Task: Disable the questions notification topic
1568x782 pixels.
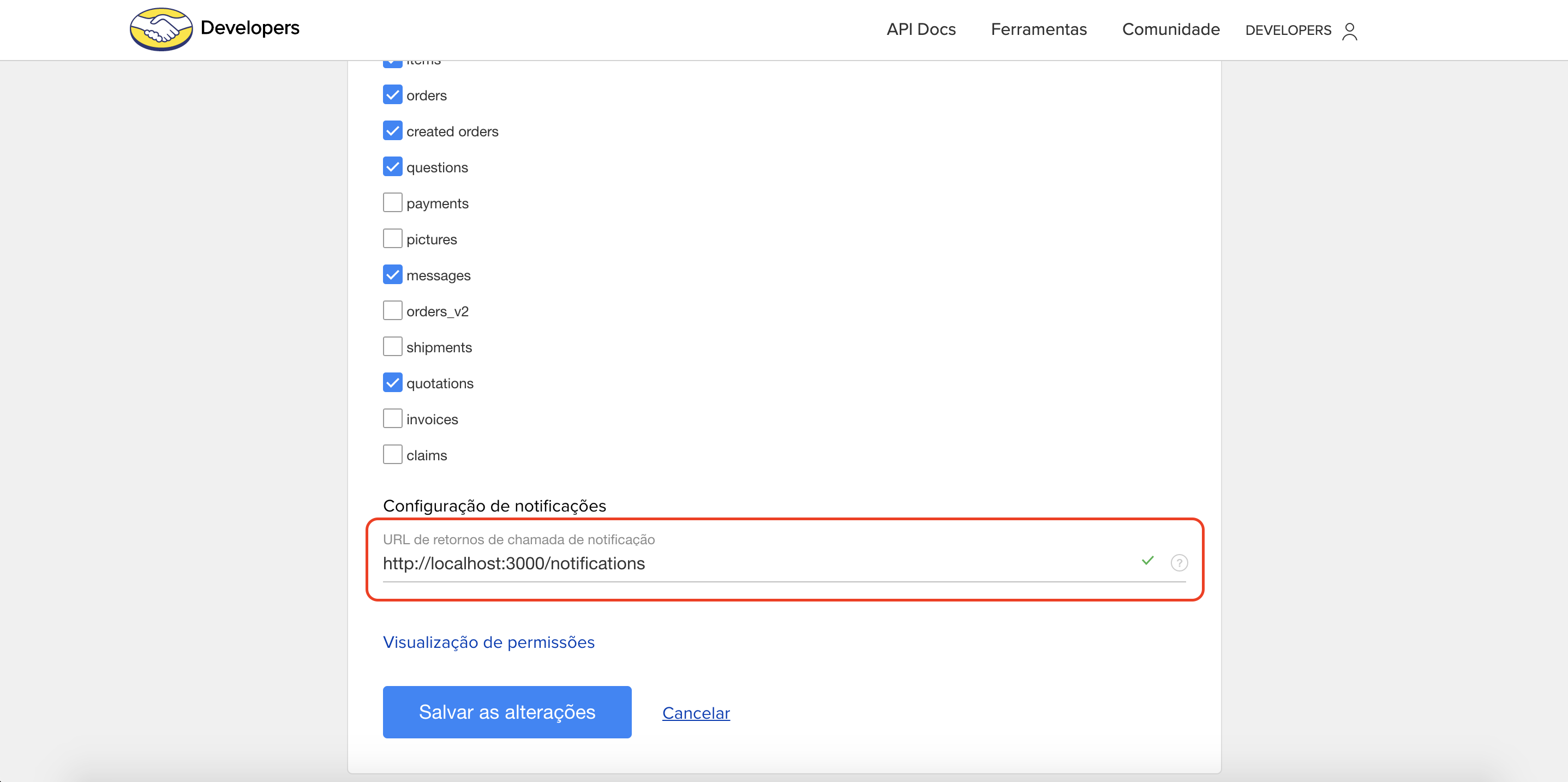Action: pos(393,167)
